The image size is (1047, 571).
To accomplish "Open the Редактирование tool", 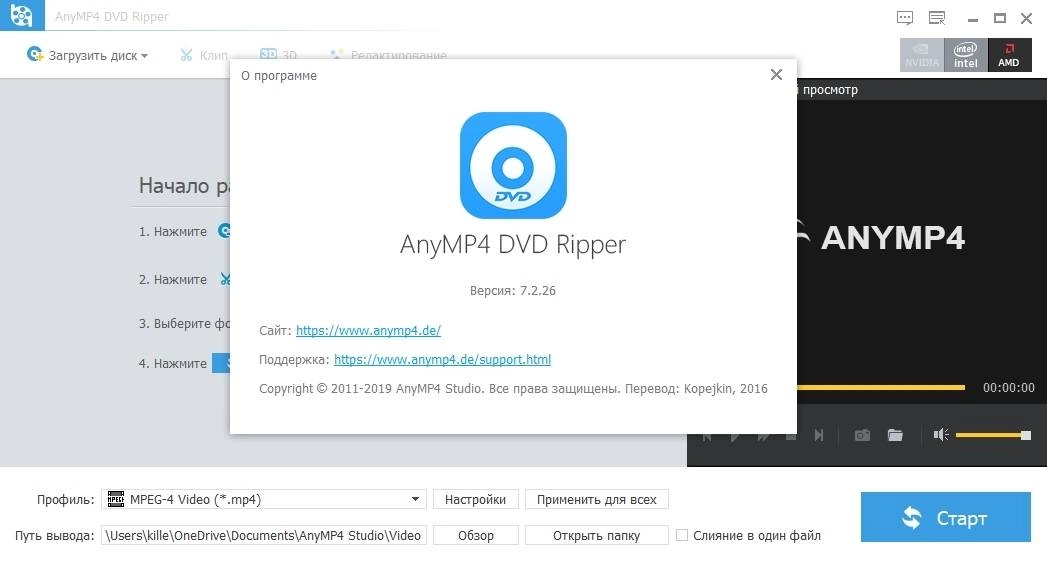I will pos(389,55).
